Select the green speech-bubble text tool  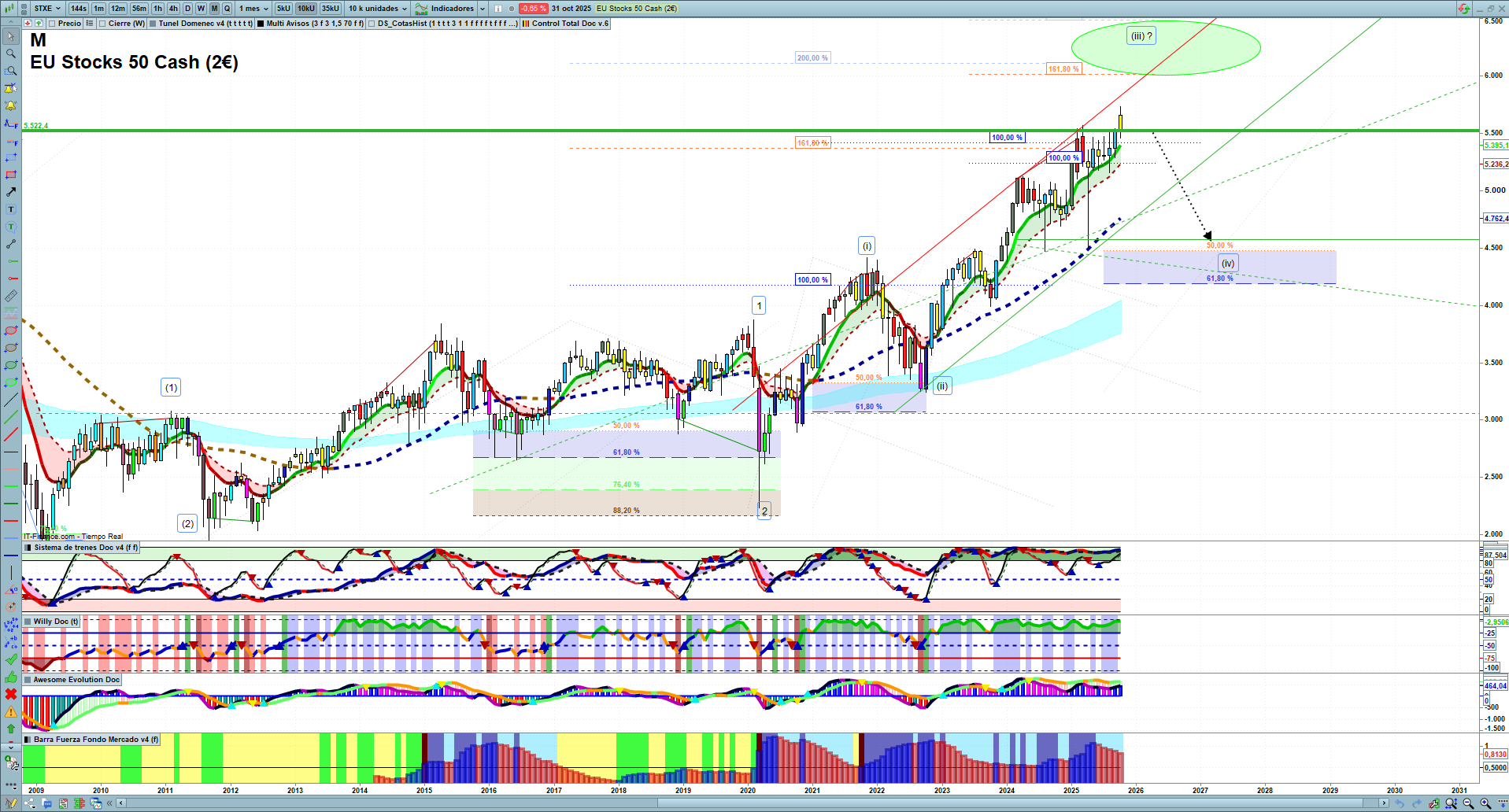coord(11,227)
